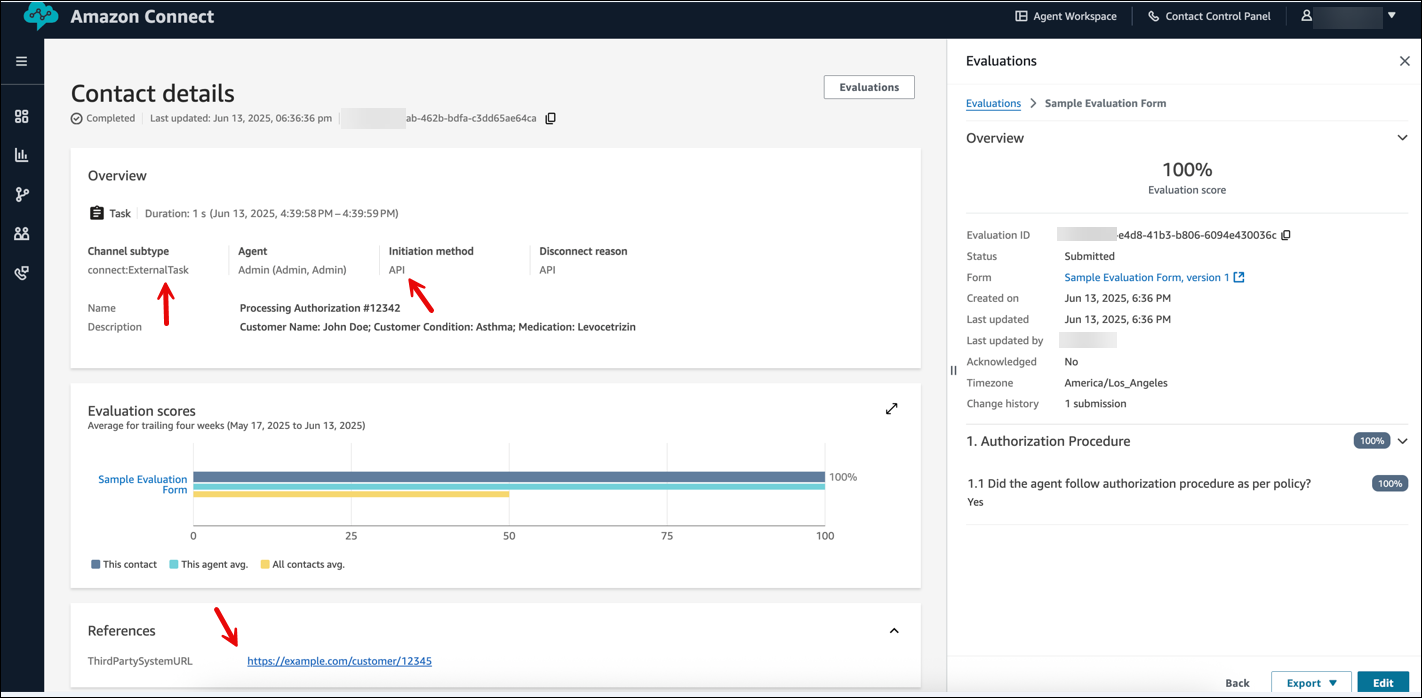
Task: Open the hamburger navigation menu
Action: [x=21, y=62]
